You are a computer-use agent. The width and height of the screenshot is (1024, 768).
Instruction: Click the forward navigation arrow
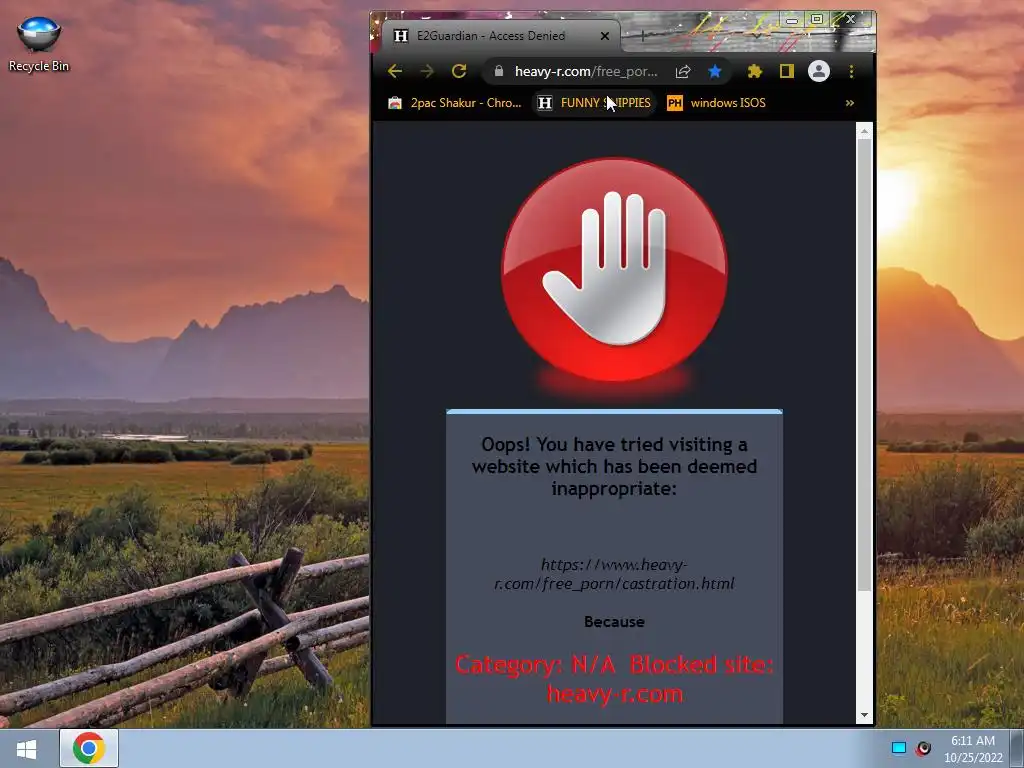426,71
